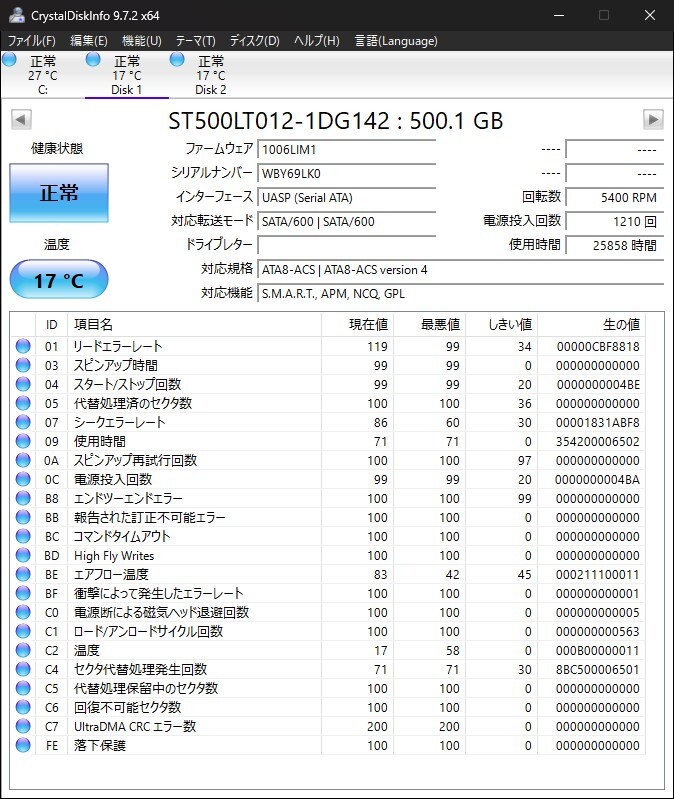674x799 pixels.
Task: Select the 落下保護 row text
Action: tap(100, 745)
